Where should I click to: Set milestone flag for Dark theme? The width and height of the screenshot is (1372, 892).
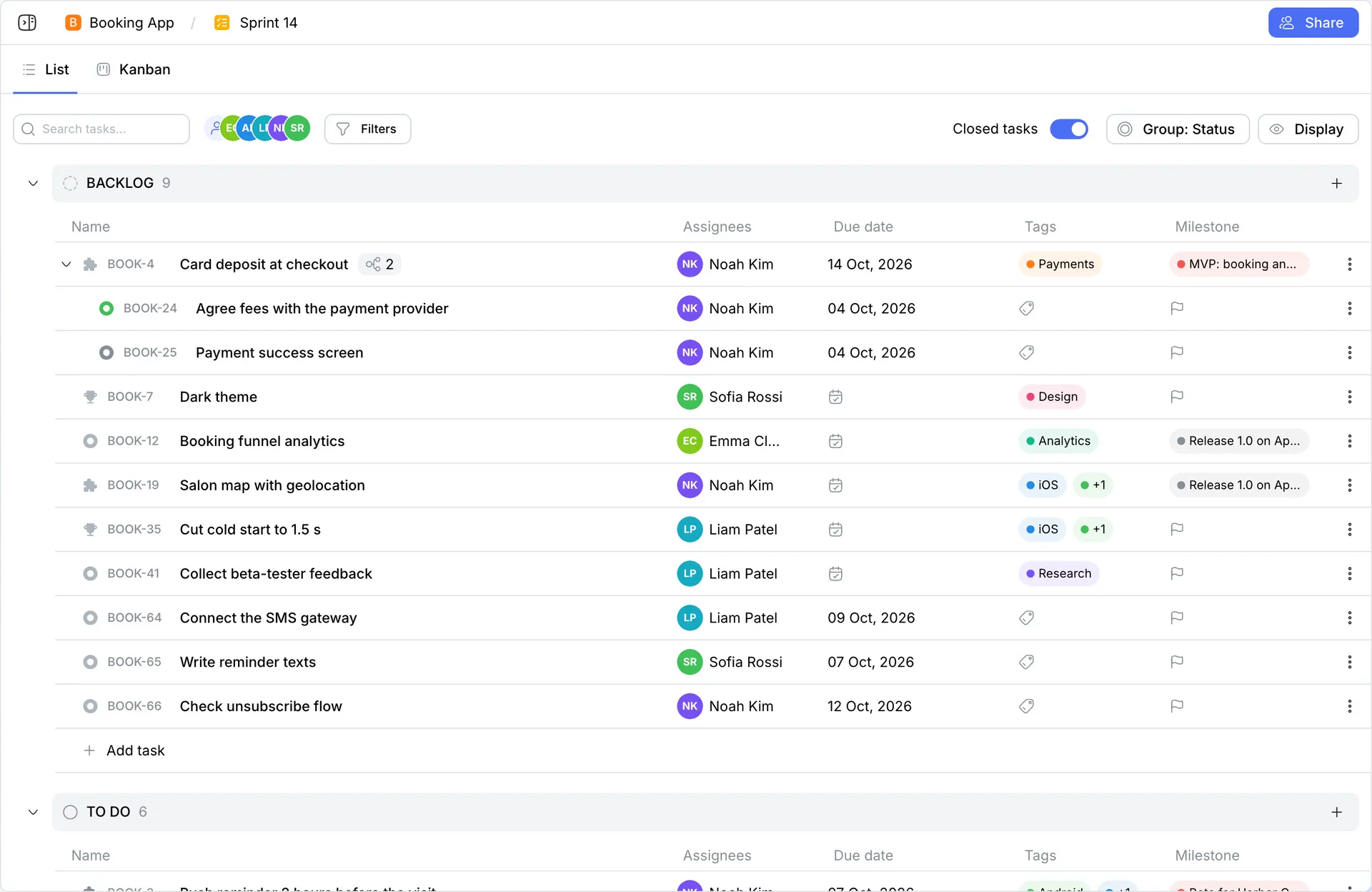(x=1177, y=397)
